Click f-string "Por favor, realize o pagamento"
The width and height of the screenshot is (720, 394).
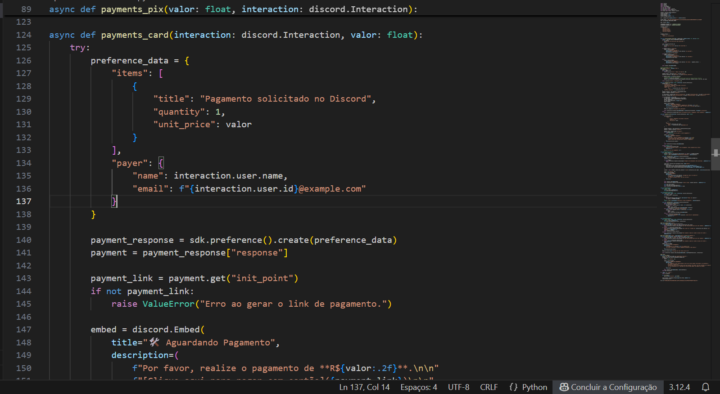pos(285,368)
